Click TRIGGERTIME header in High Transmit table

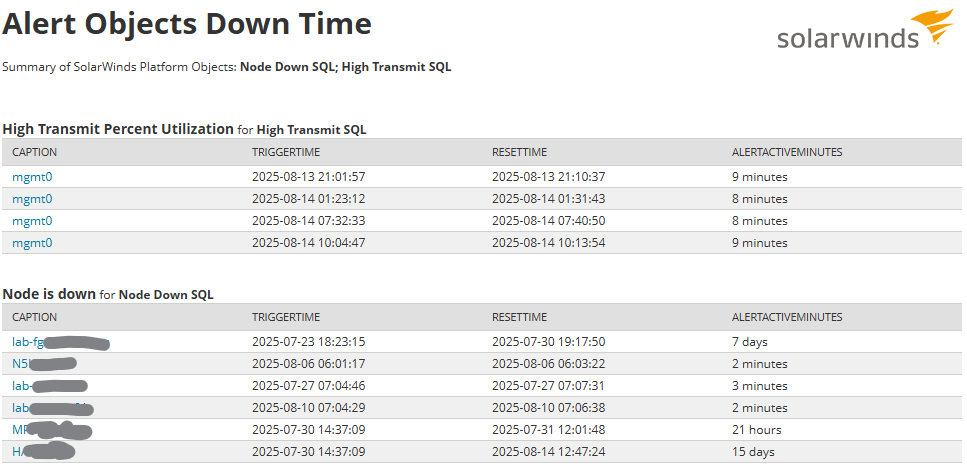pos(286,152)
